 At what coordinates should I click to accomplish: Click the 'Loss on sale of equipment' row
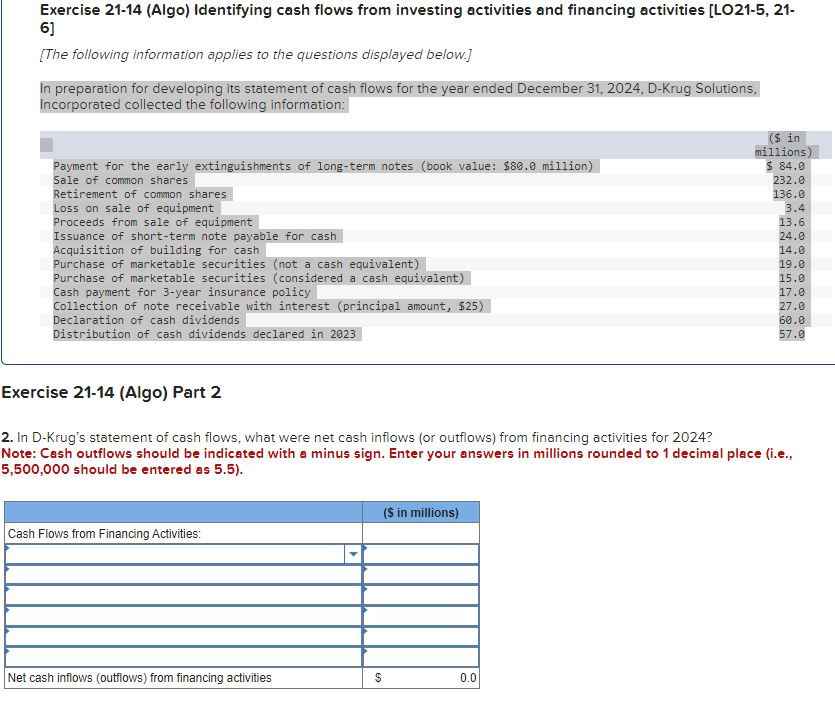(x=133, y=208)
